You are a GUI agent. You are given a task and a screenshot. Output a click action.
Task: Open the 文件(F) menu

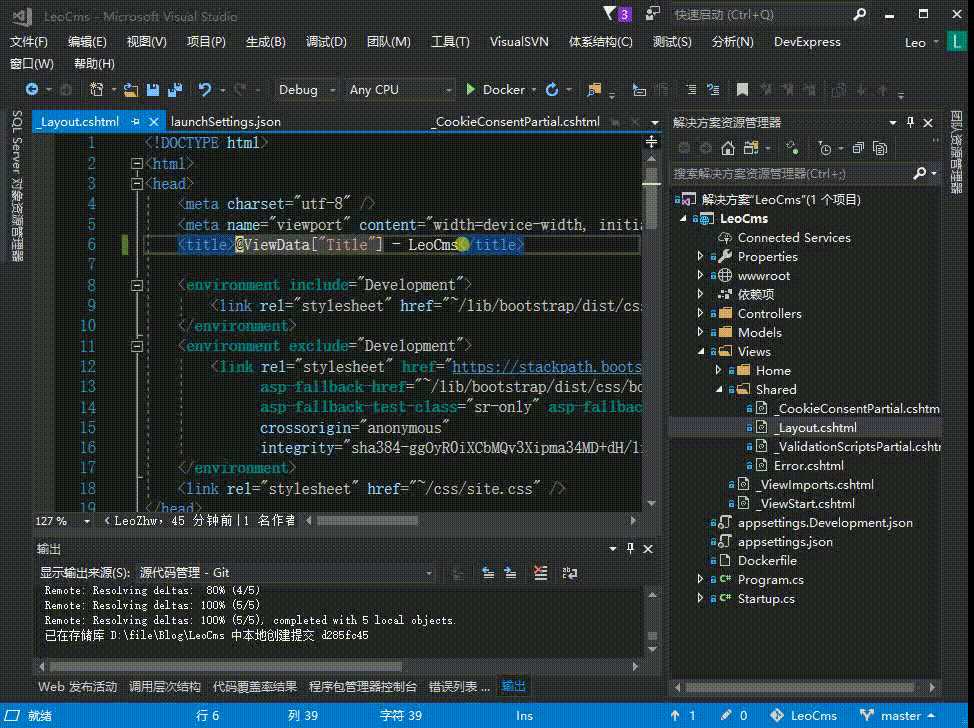coord(29,42)
